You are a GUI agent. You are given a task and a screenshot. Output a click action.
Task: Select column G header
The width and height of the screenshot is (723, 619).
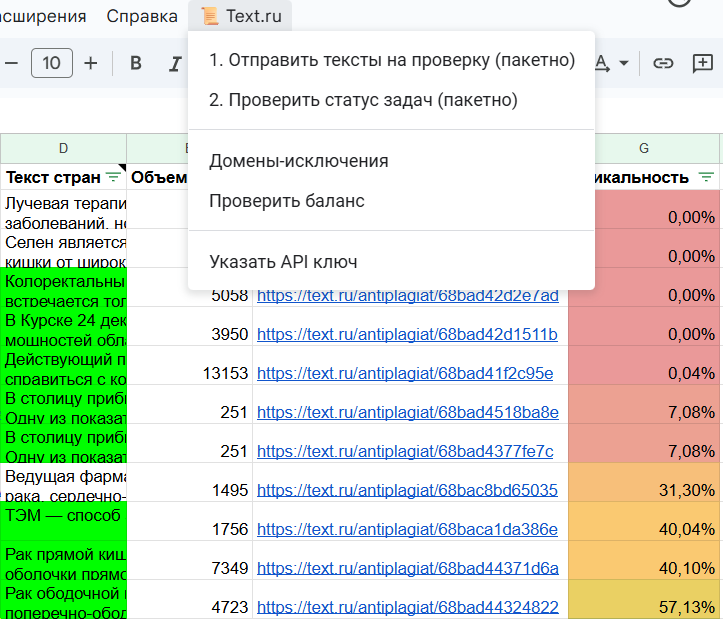pos(644,148)
